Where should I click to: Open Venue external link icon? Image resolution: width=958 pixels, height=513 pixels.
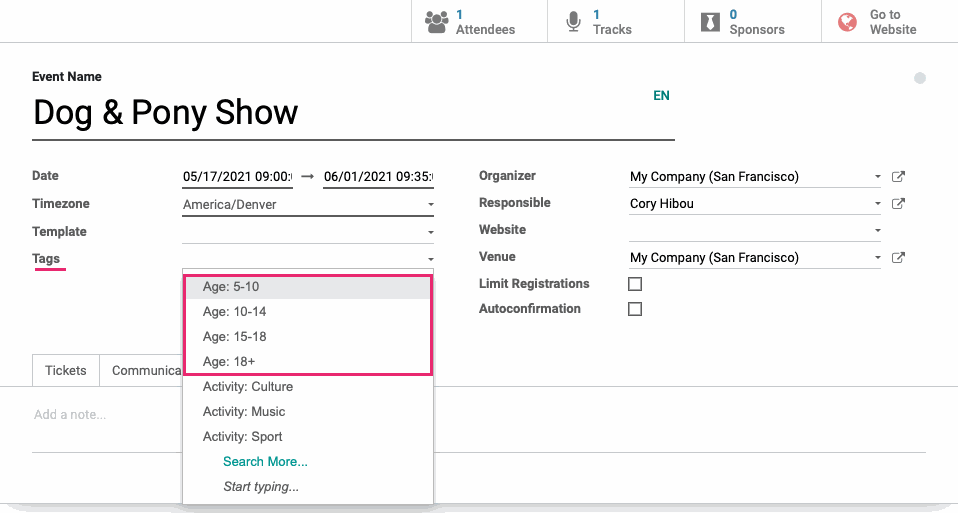pyautogui.click(x=898, y=257)
